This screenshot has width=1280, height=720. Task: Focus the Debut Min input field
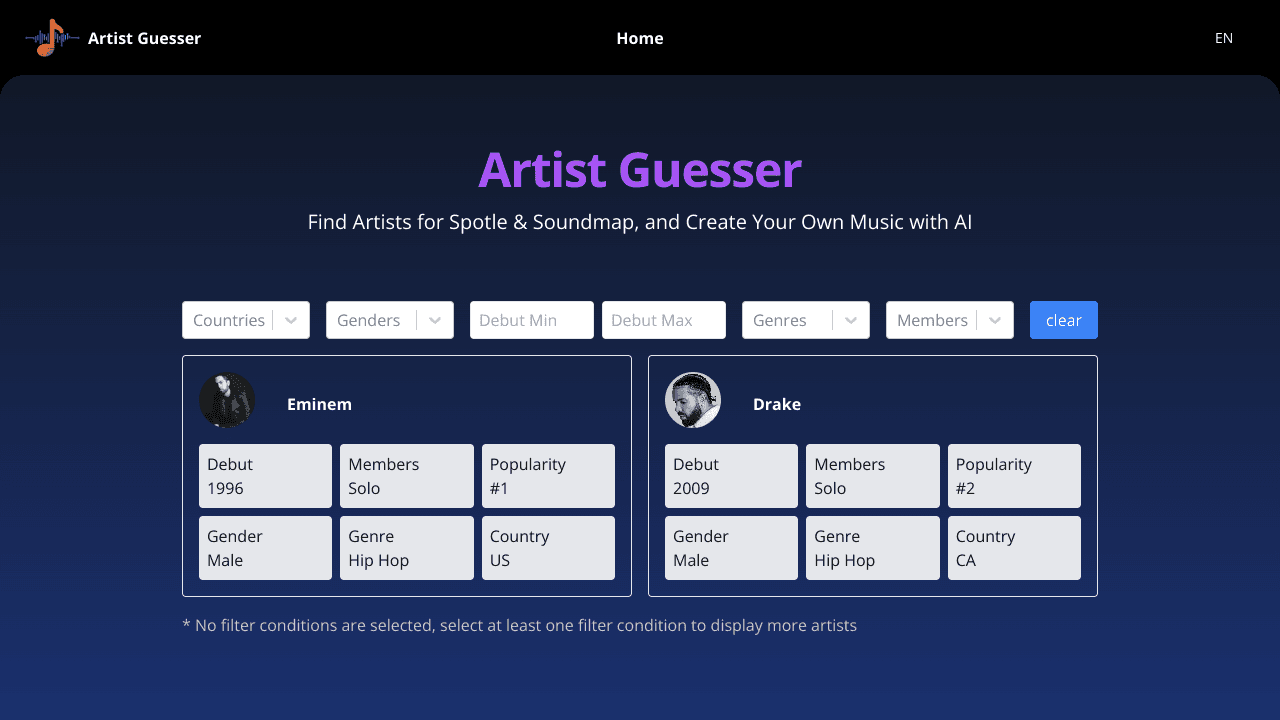pos(532,320)
